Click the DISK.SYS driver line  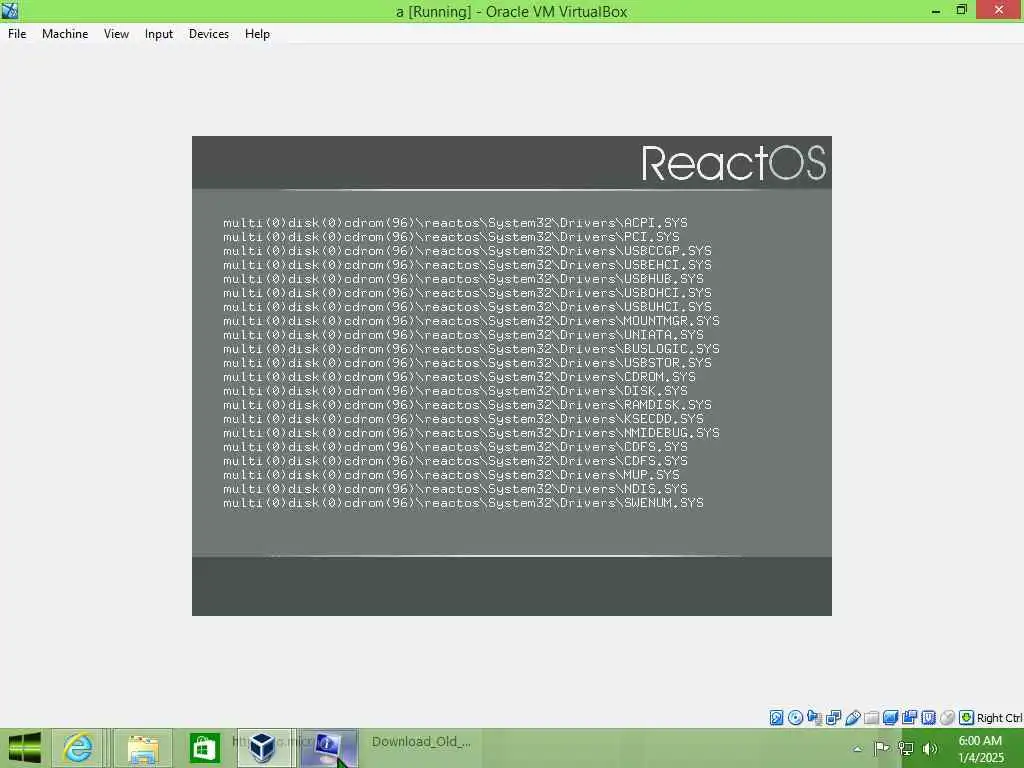click(455, 391)
